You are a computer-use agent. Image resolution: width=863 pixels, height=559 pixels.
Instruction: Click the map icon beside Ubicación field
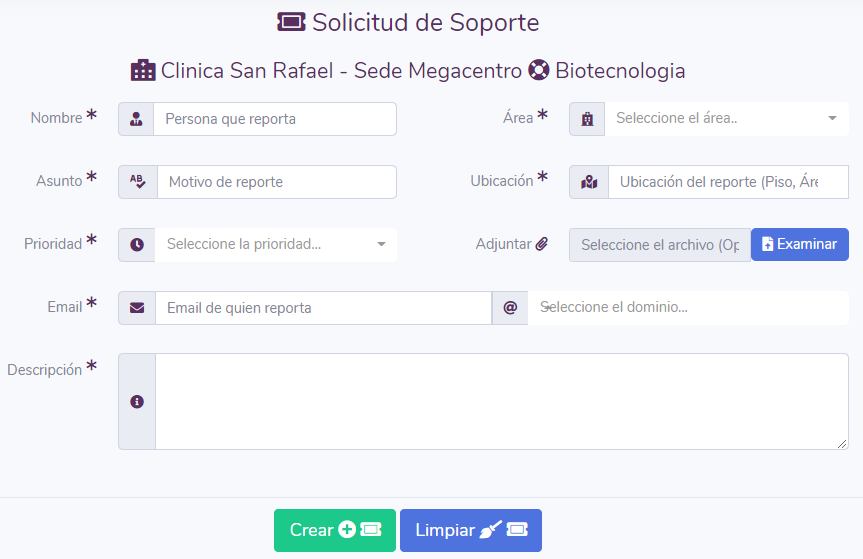coord(589,182)
